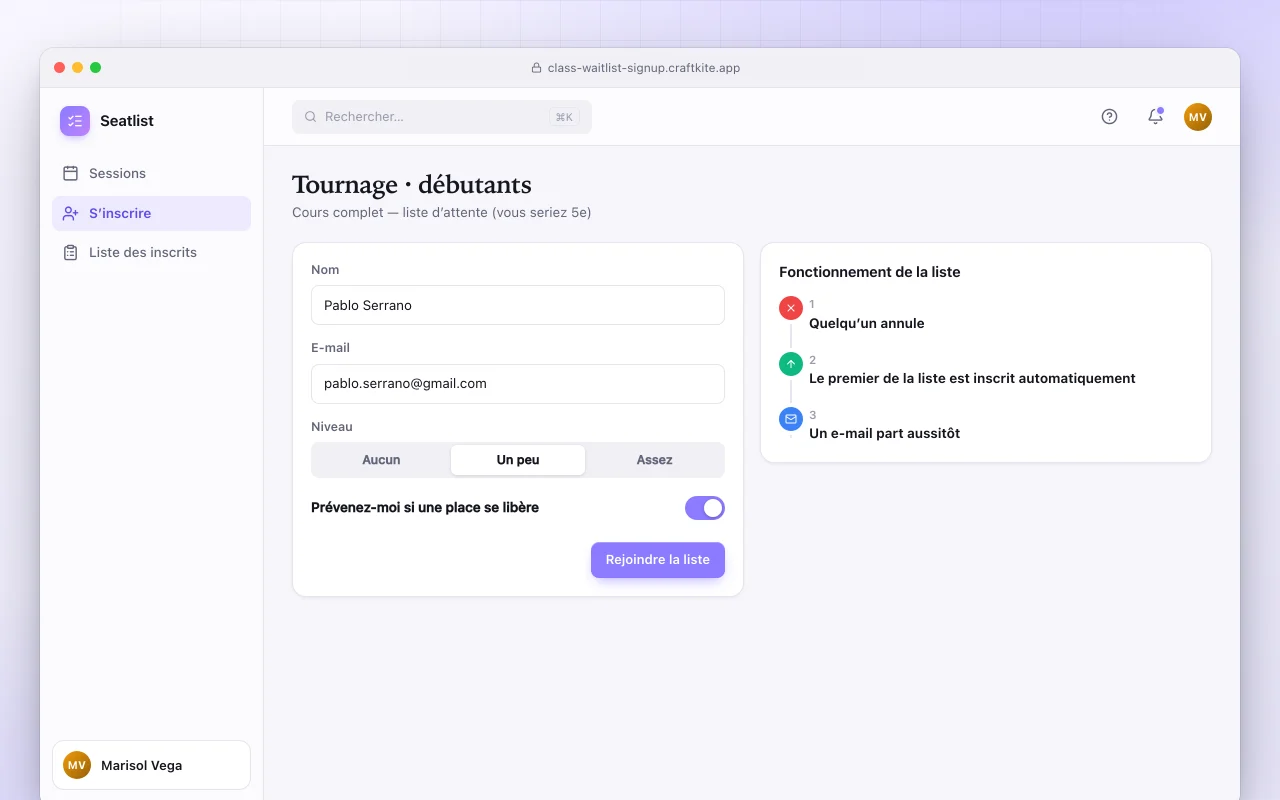Click the ⌘K shortcut badge
1280x800 pixels.
564,117
